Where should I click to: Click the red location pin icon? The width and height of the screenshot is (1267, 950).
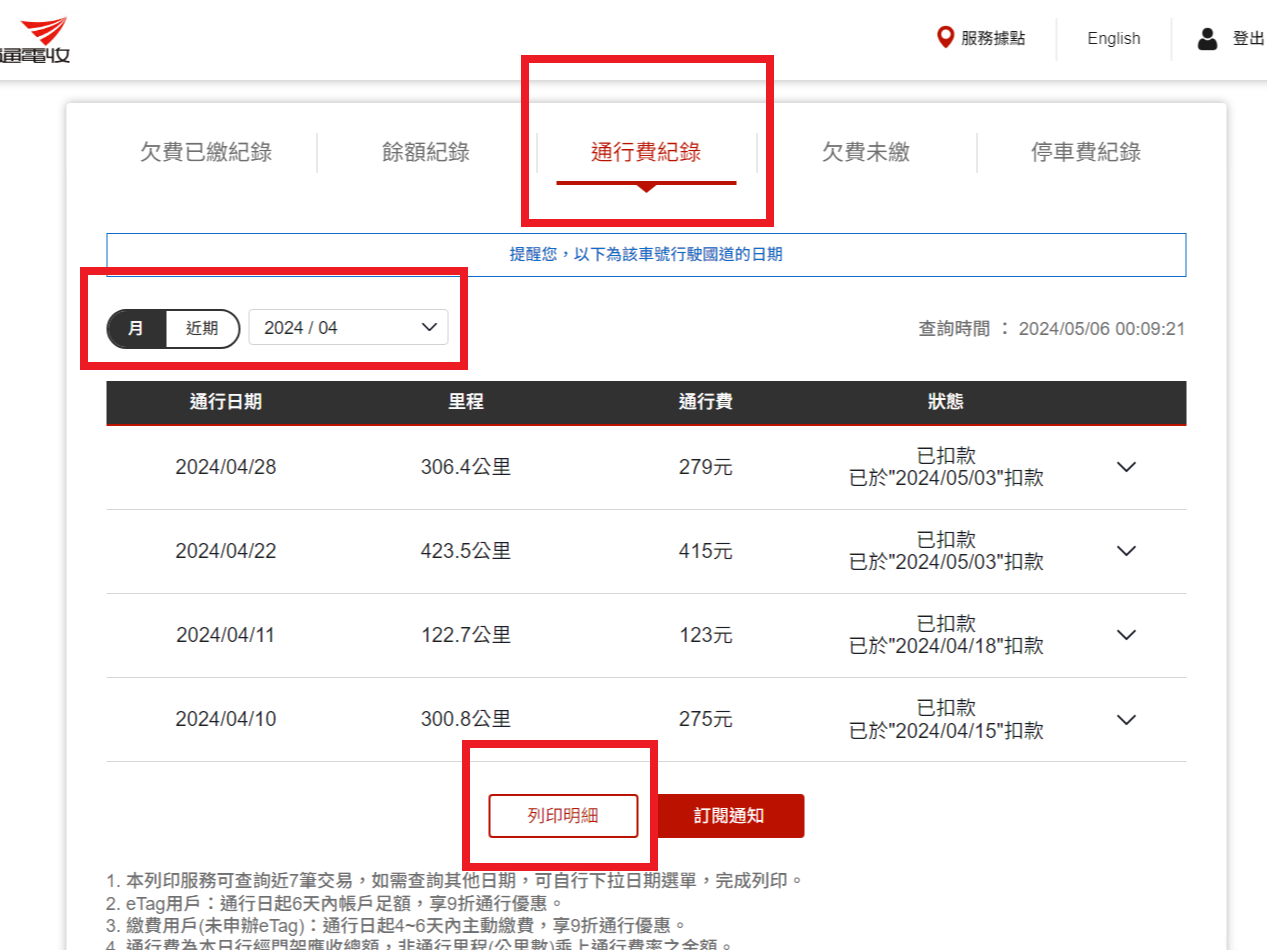(x=944, y=38)
